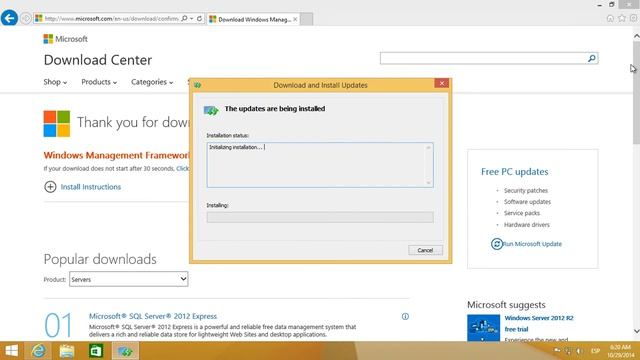Image resolution: width=640 pixels, height=360 pixels.
Task: Close the Download Windows Management tab
Action: pyautogui.click(x=295, y=19)
